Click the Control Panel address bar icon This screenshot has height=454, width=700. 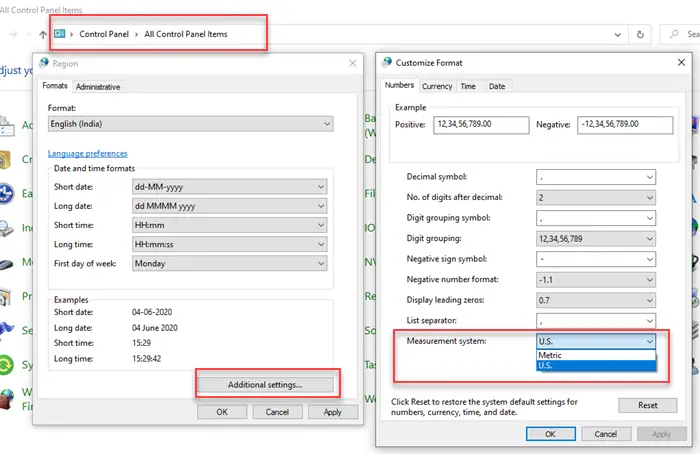click(59, 34)
